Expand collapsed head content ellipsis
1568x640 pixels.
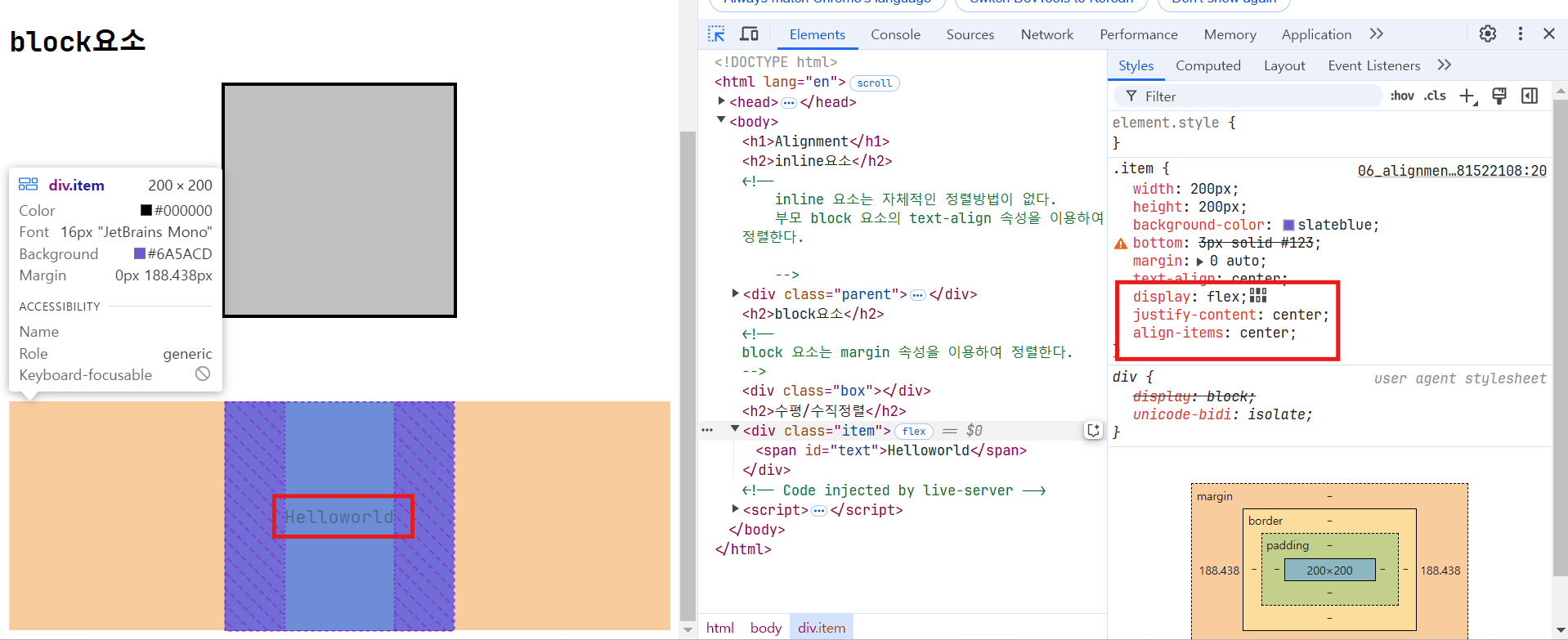click(789, 103)
